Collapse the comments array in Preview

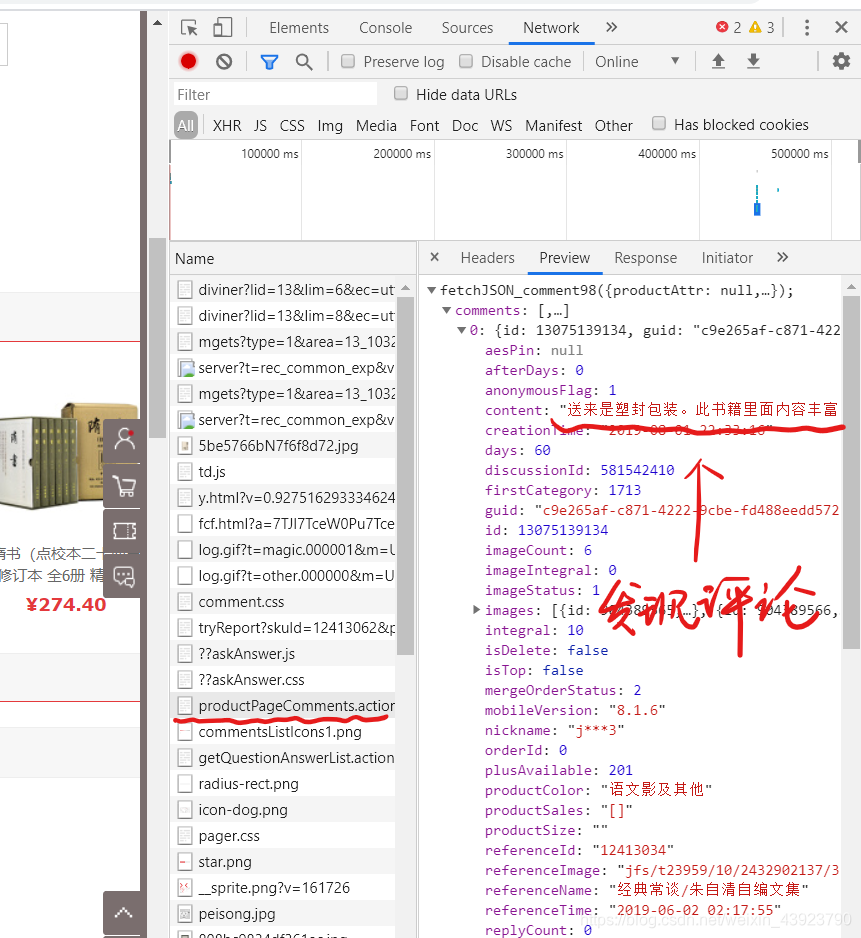pyautogui.click(x=447, y=310)
